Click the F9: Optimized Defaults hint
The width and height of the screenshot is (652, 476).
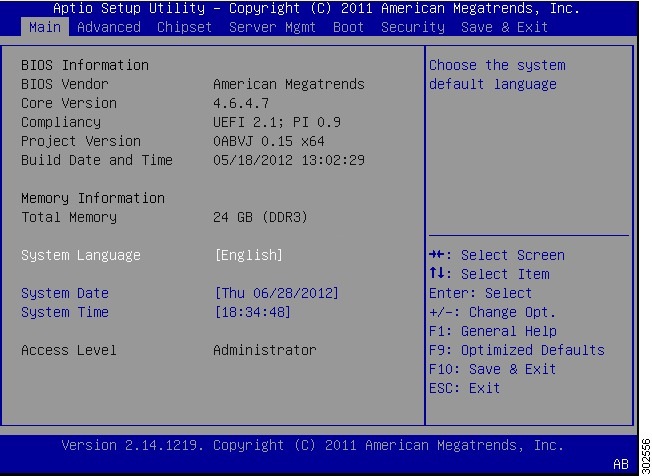pos(517,350)
